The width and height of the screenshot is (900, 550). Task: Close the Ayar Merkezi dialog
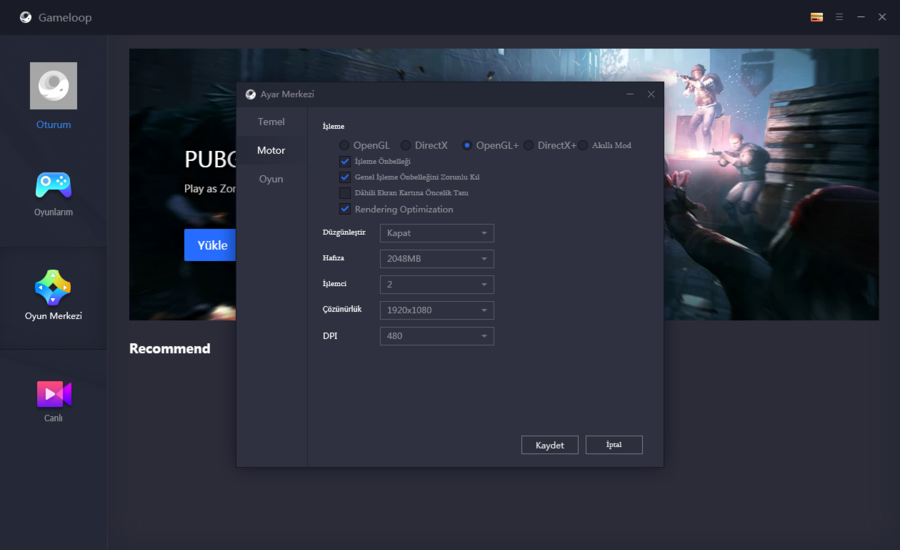651,94
